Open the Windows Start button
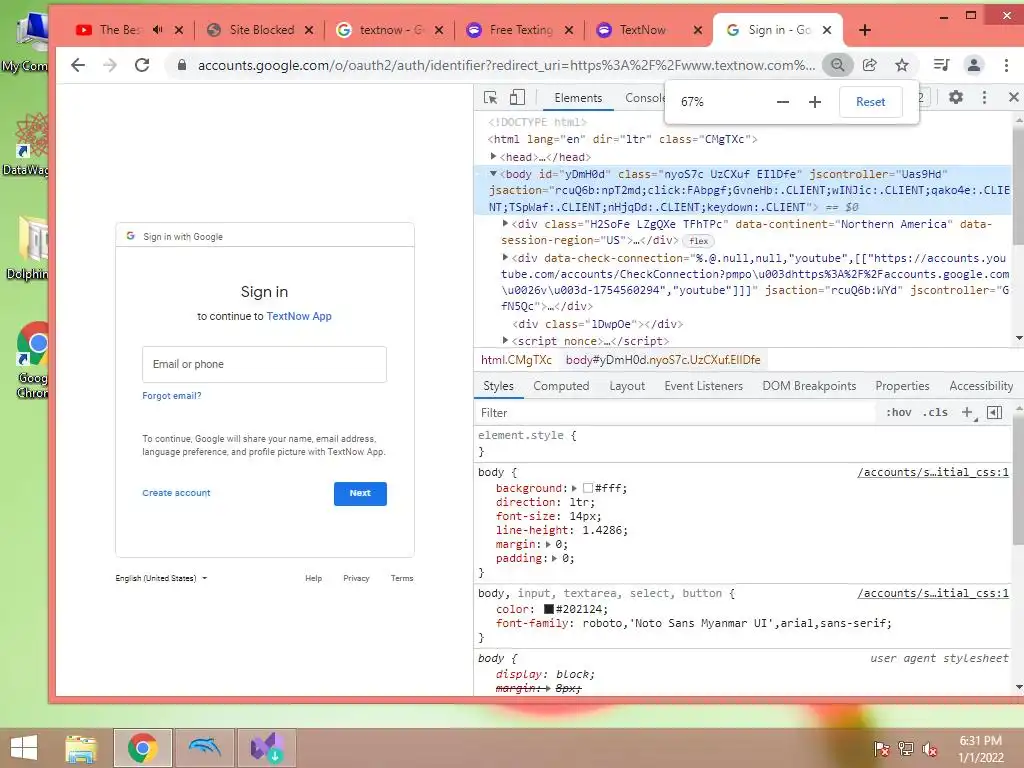 click(x=24, y=748)
